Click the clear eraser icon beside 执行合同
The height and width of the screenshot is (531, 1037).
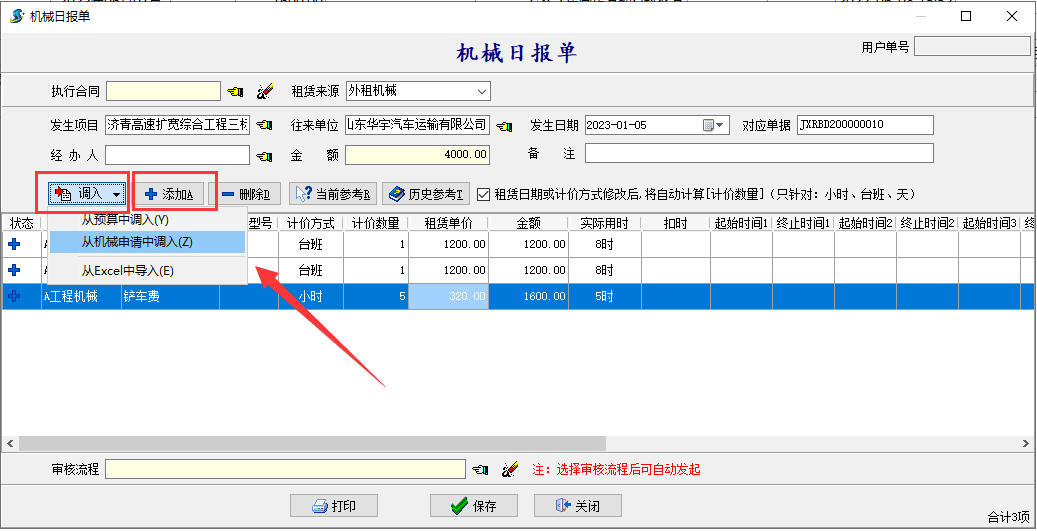coord(264,92)
